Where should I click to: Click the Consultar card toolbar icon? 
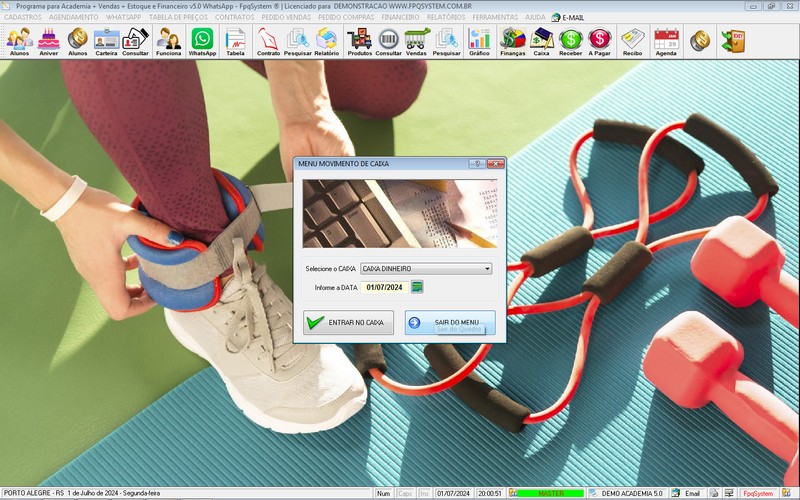pos(135,42)
